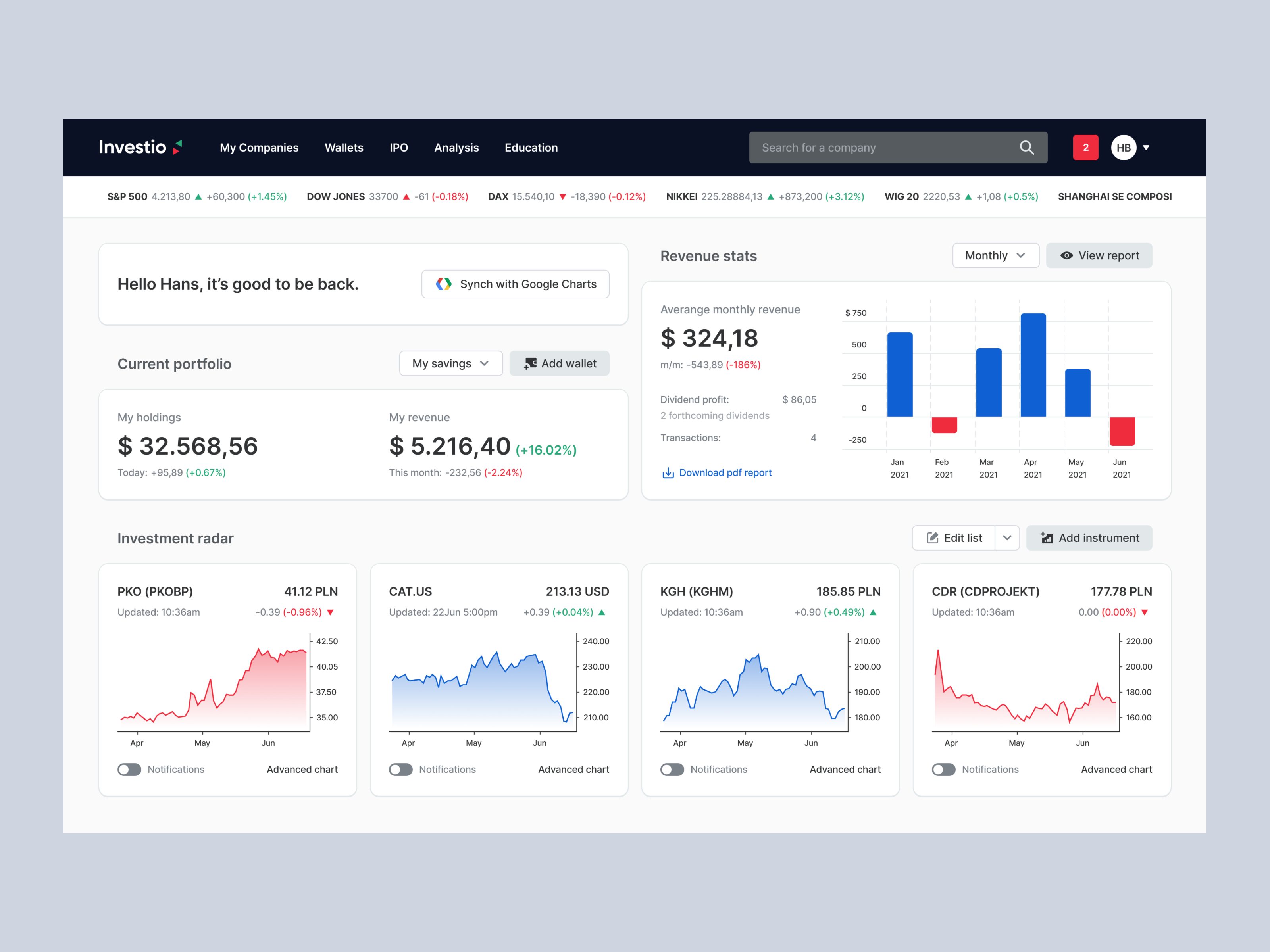Expand the chevron next to Edit list
1270x952 pixels.
pyautogui.click(x=1007, y=538)
